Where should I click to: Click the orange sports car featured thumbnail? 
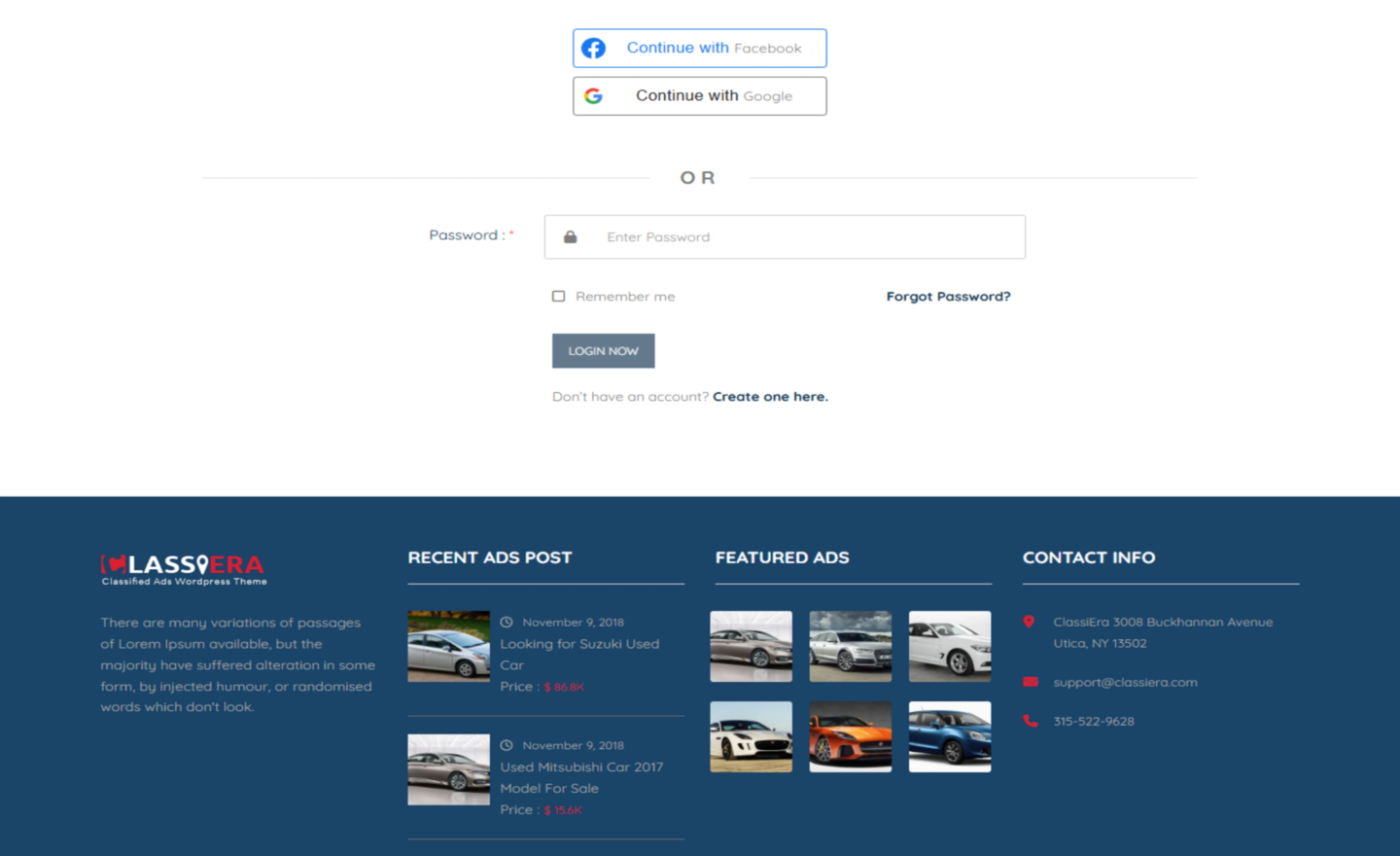point(851,736)
